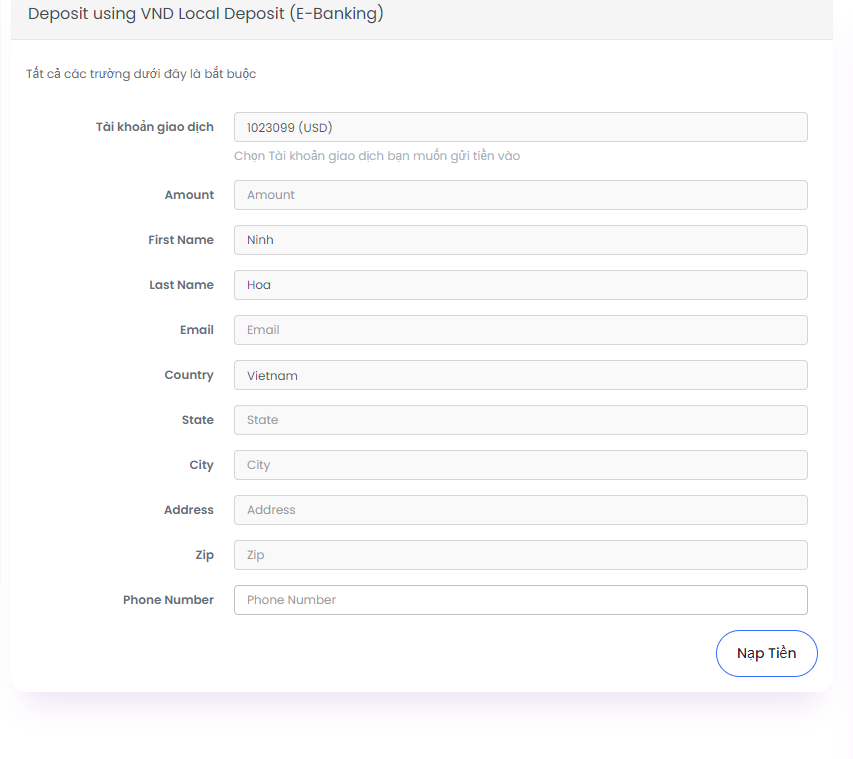Click the Email label text
Viewport: 853px width, 759px height.
click(197, 330)
